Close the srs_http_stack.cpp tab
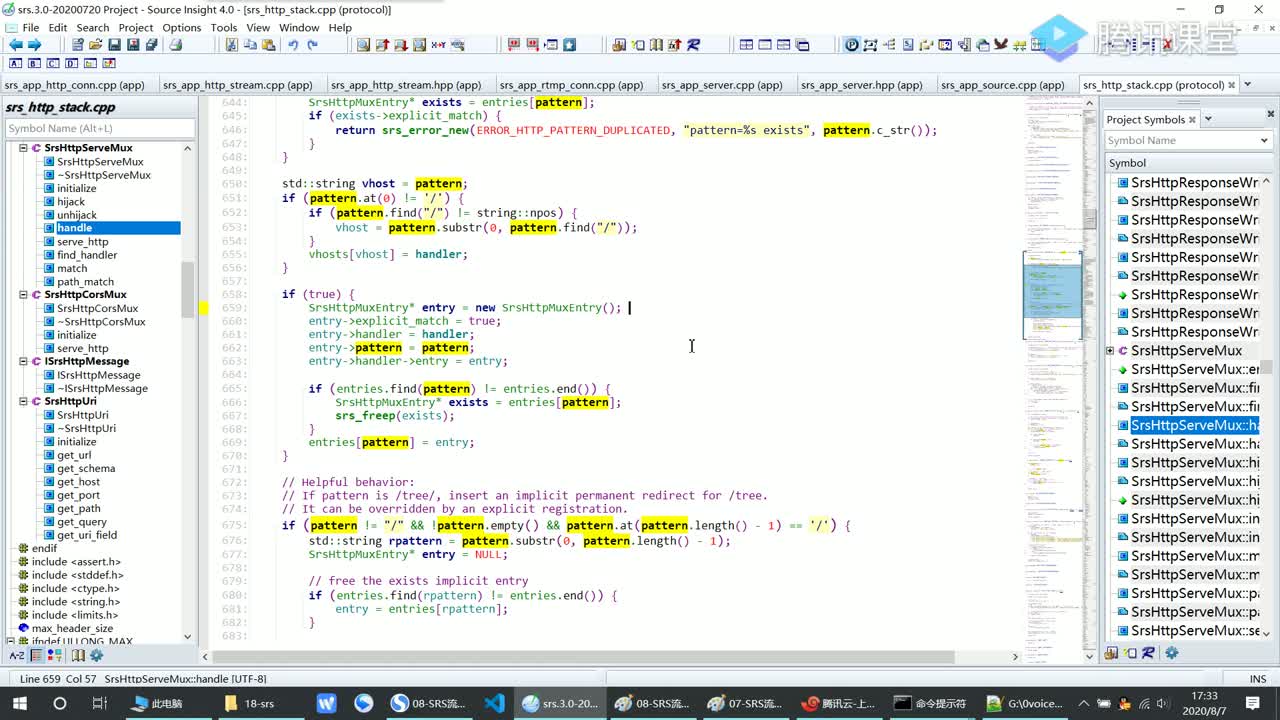 pyautogui.click(x=1231, y=85)
